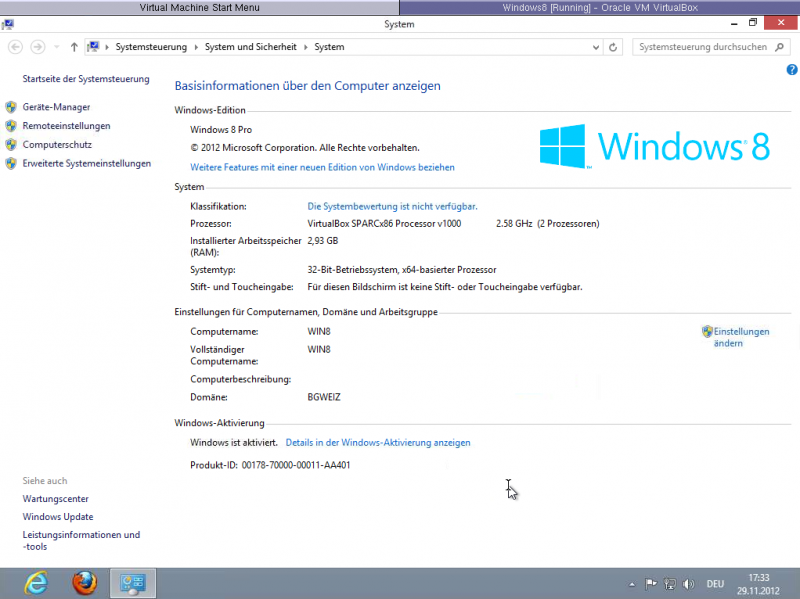Open Computerschutz settings

click(57, 145)
